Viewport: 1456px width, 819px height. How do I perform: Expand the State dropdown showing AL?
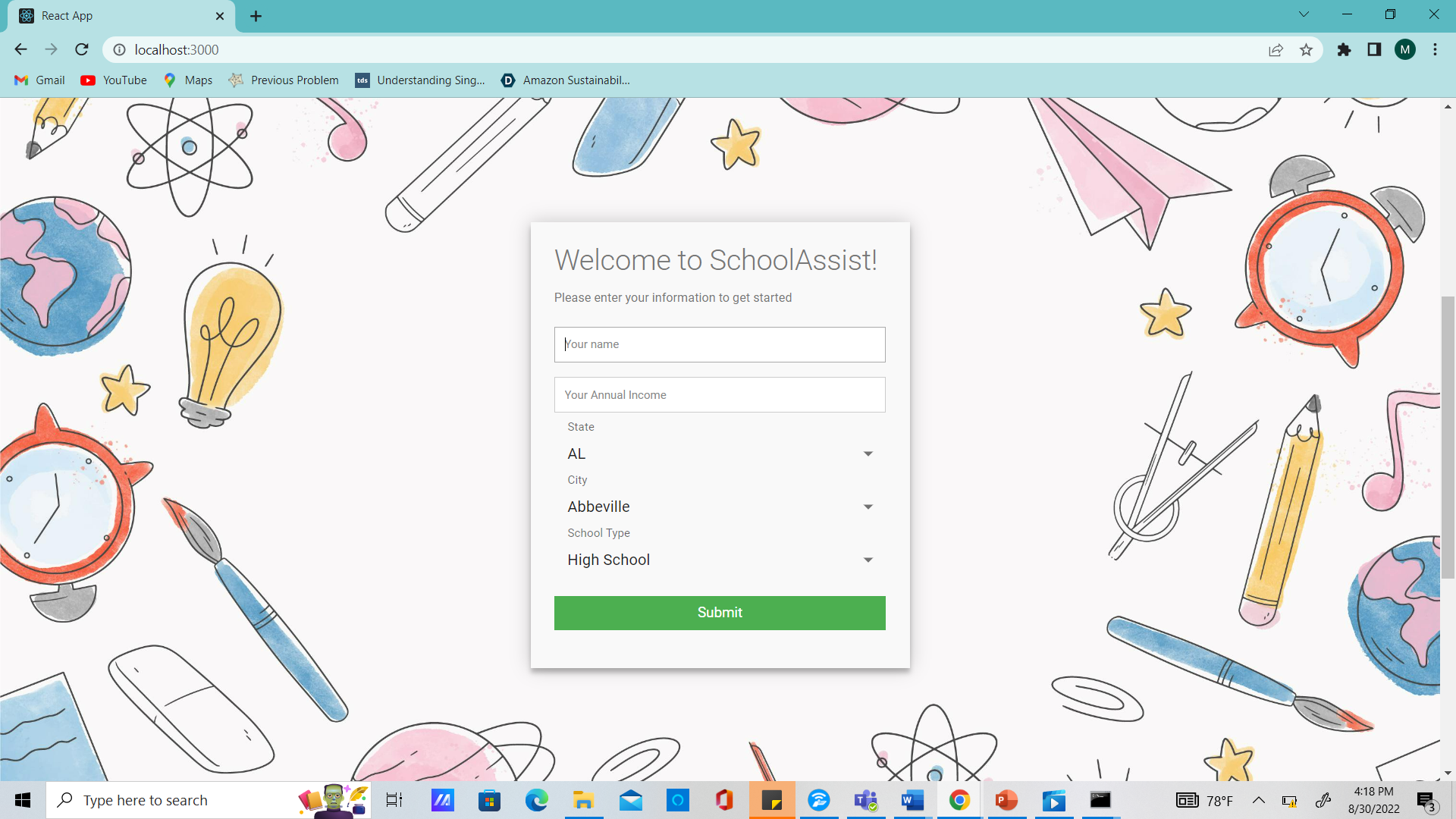tap(719, 453)
